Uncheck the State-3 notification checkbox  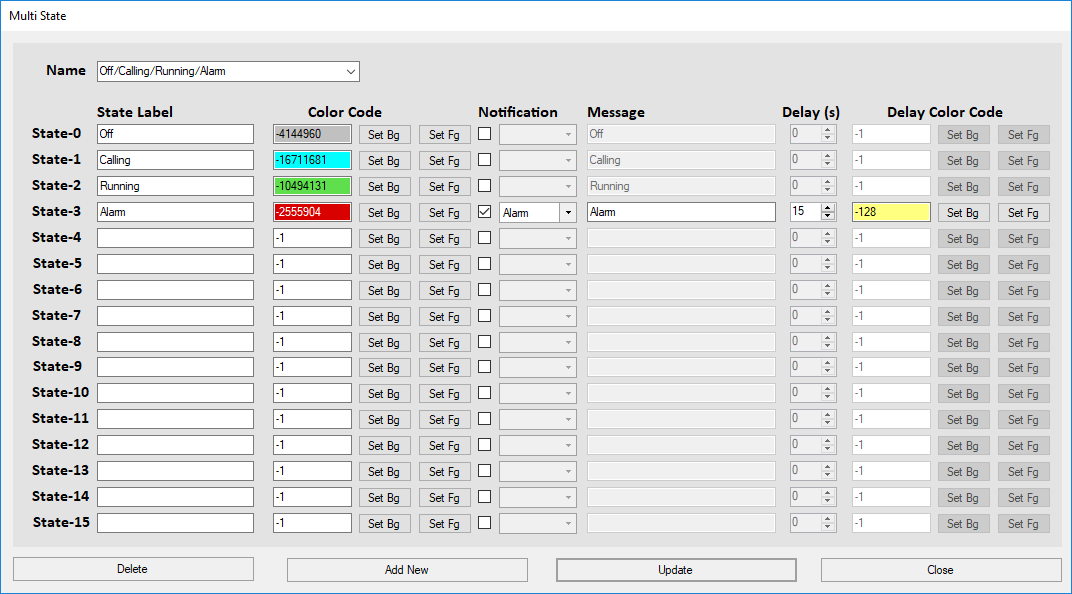[485, 212]
